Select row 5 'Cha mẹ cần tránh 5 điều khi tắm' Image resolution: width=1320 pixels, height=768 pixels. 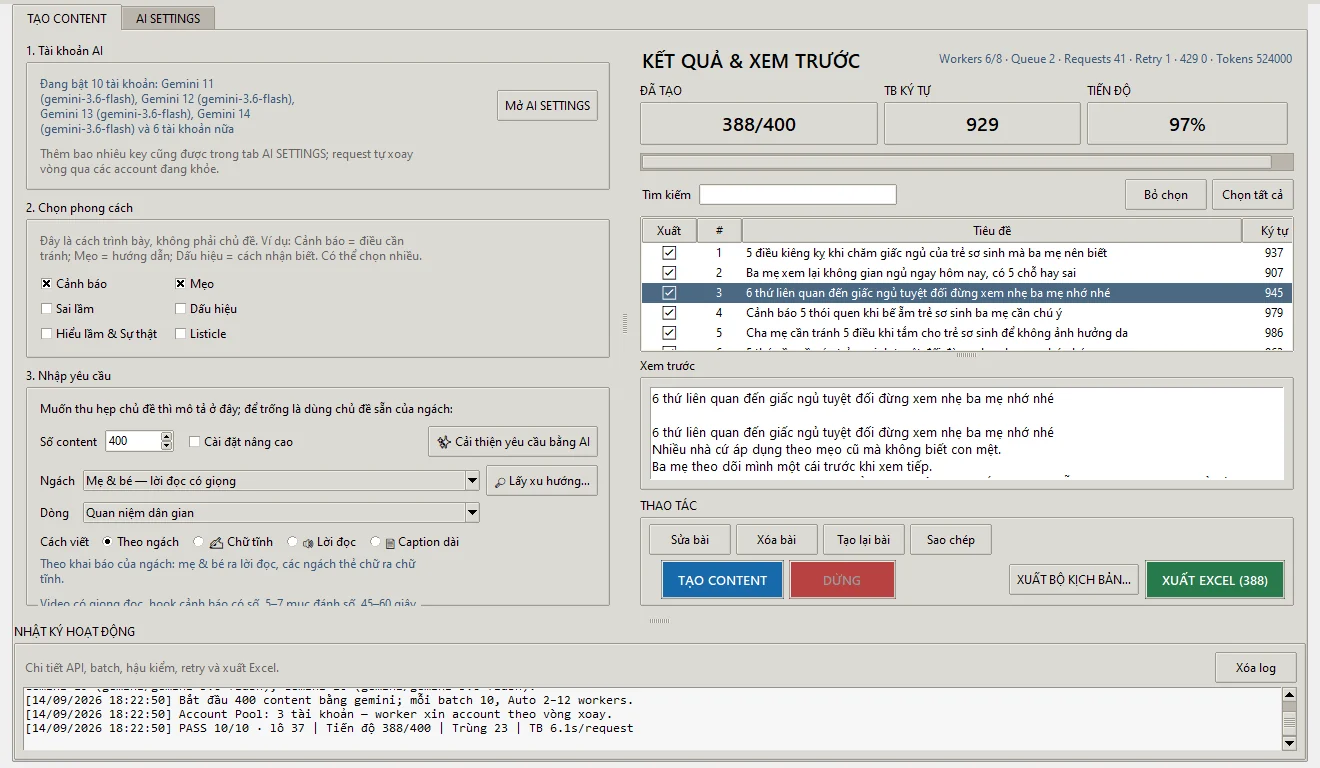[x=966, y=333]
